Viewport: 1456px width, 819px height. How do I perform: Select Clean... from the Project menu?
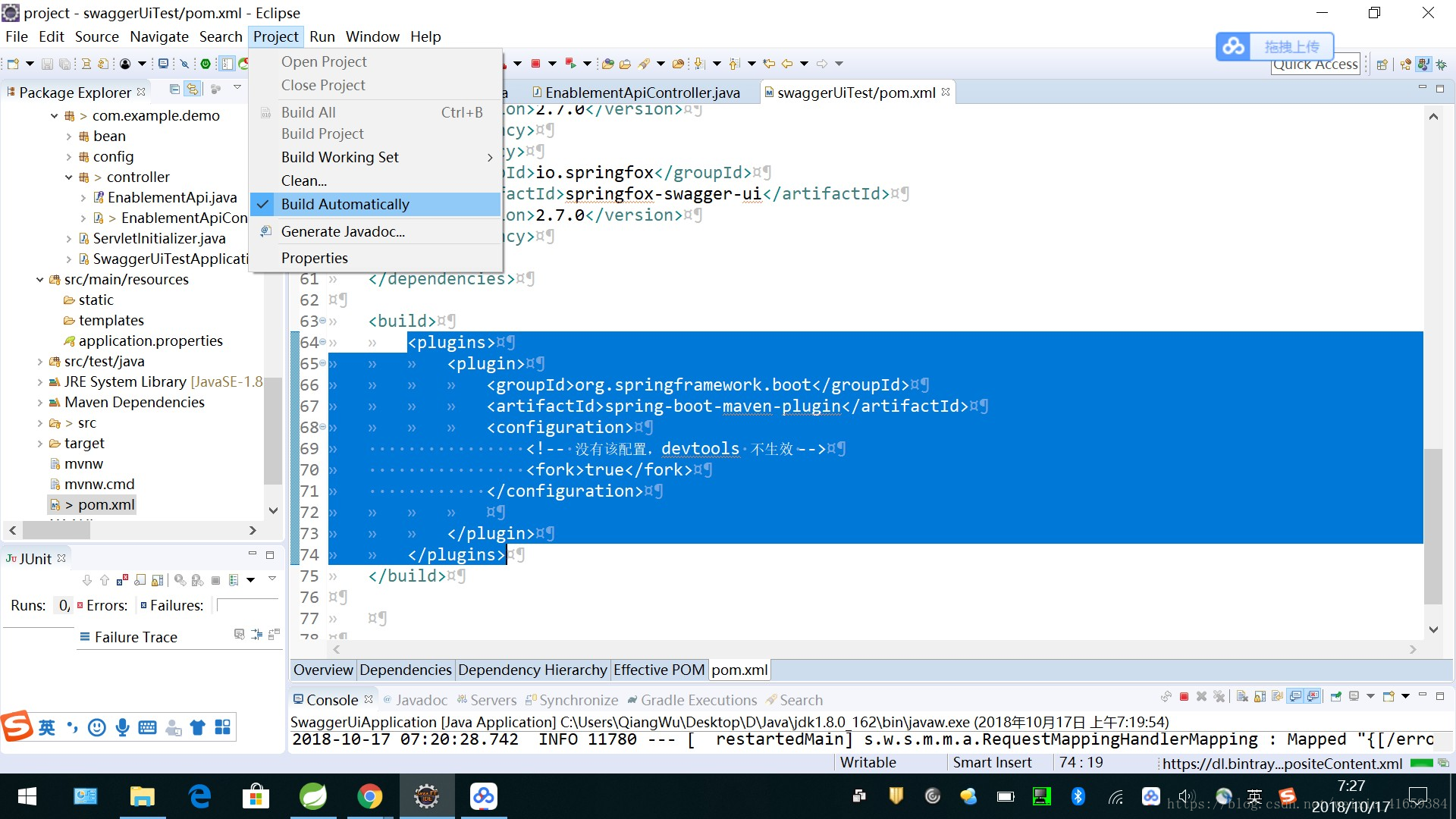tap(303, 180)
